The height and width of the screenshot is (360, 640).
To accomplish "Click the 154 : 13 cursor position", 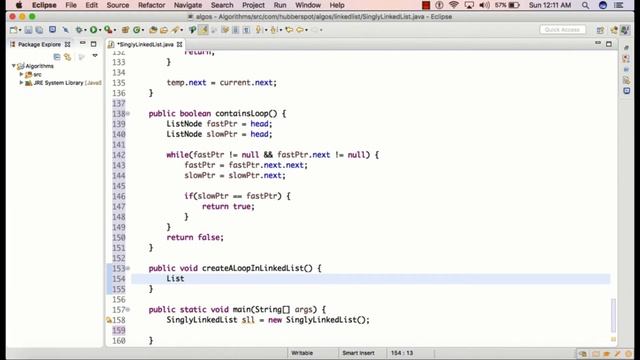I will coord(402,353).
